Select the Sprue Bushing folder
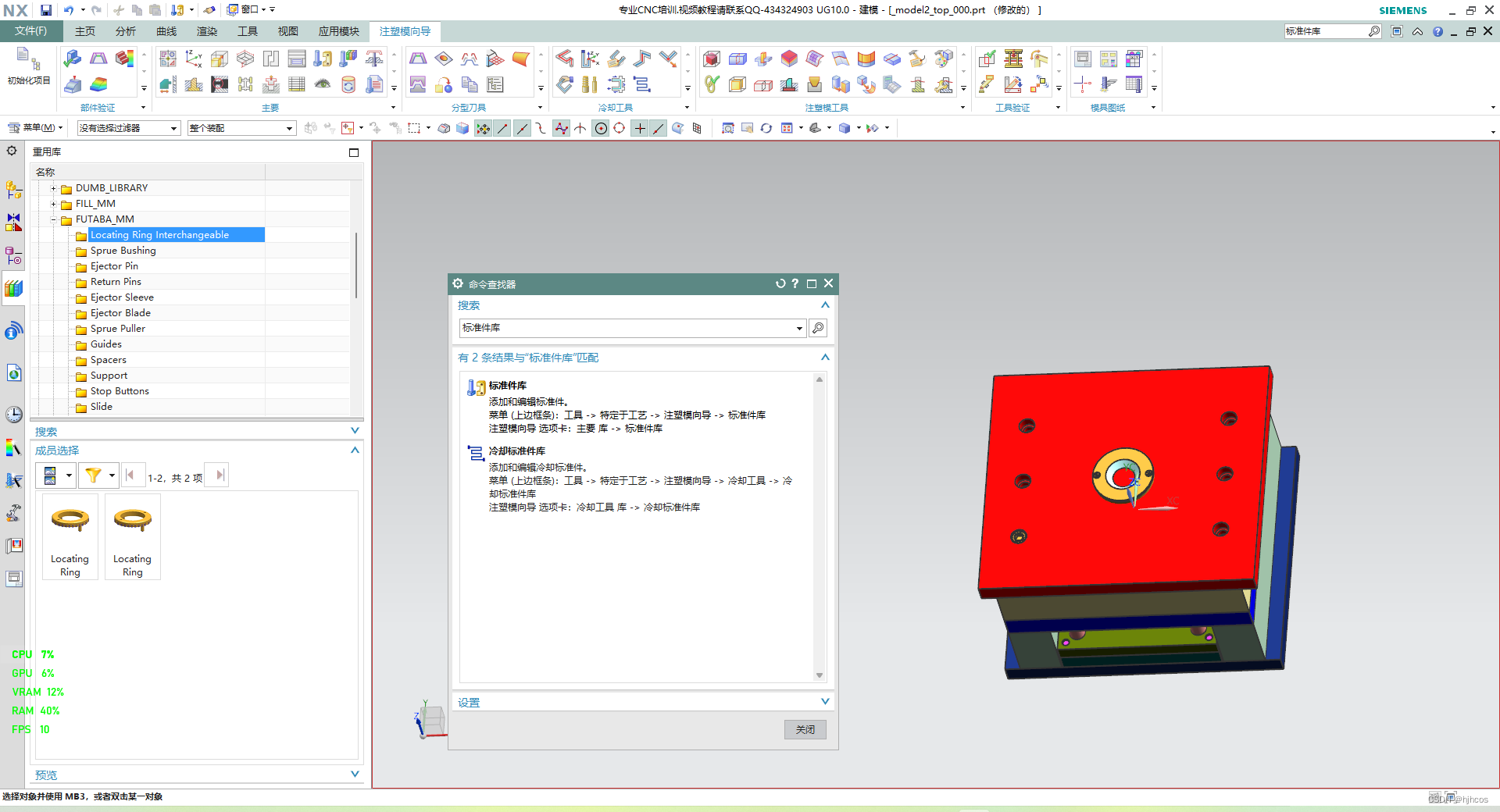Viewport: 1500px width, 812px height. [x=123, y=251]
